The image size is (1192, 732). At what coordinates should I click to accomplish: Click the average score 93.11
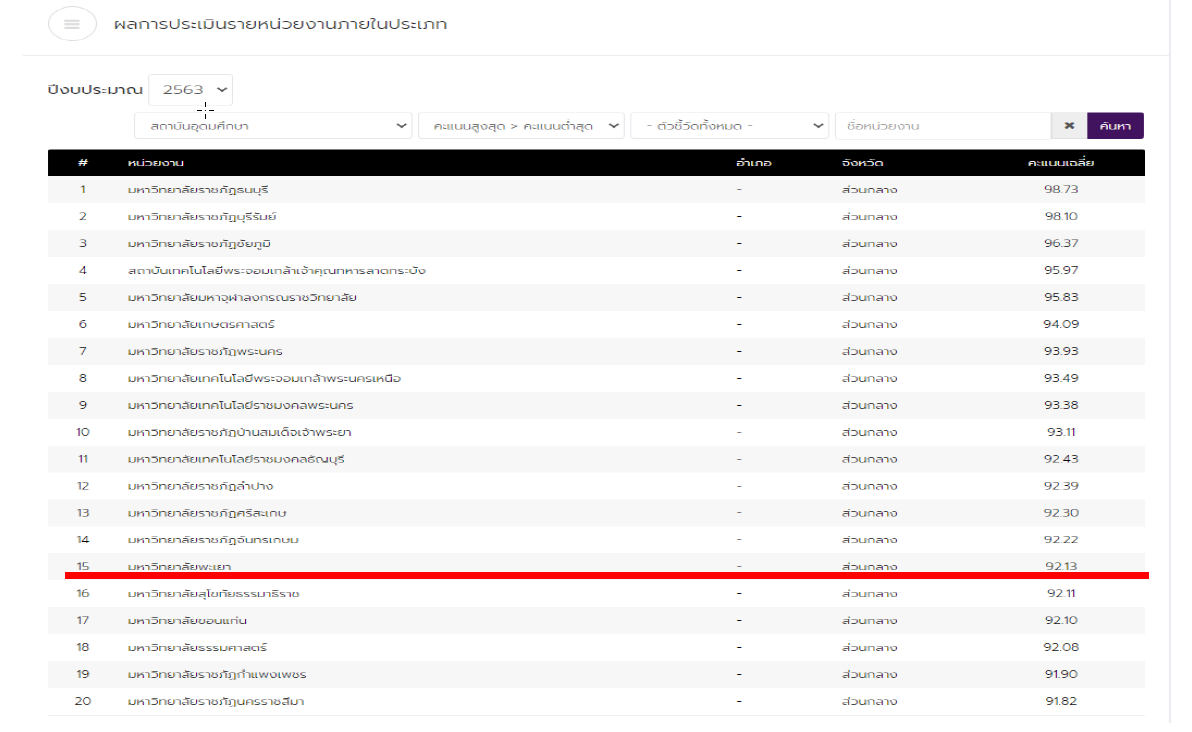pos(1061,433)
